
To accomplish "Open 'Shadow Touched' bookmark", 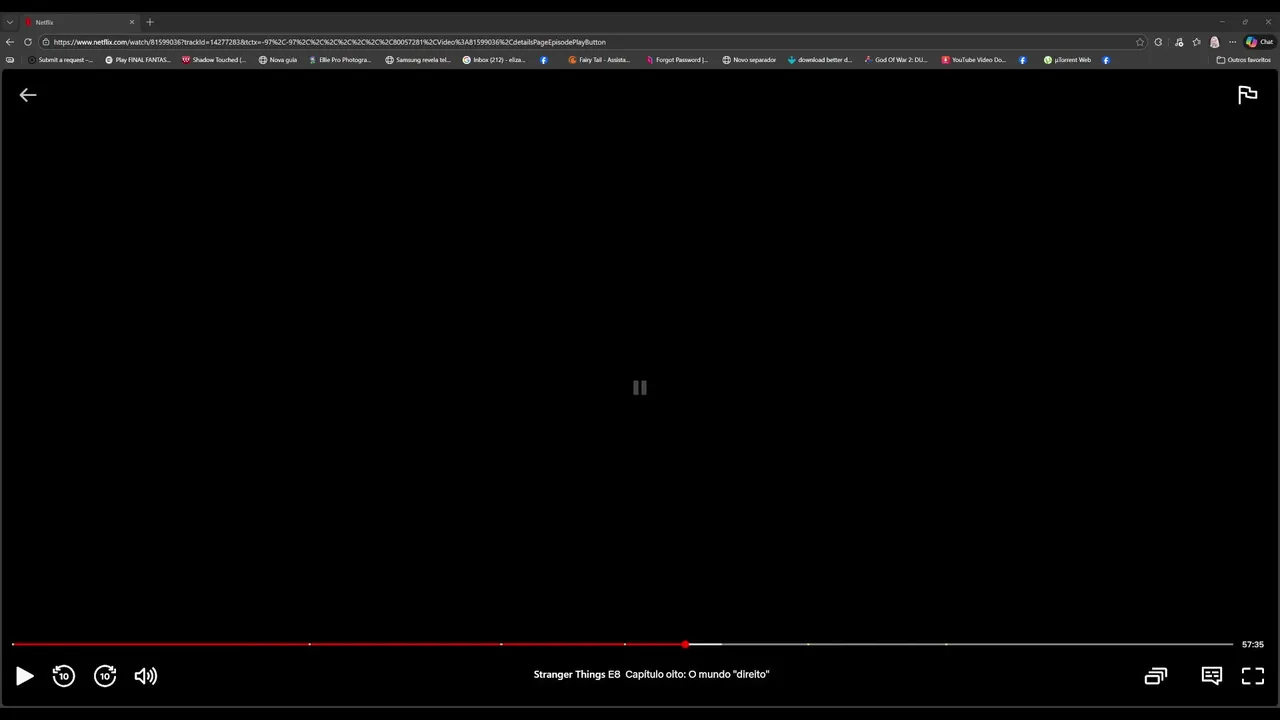I will [214, 60].
